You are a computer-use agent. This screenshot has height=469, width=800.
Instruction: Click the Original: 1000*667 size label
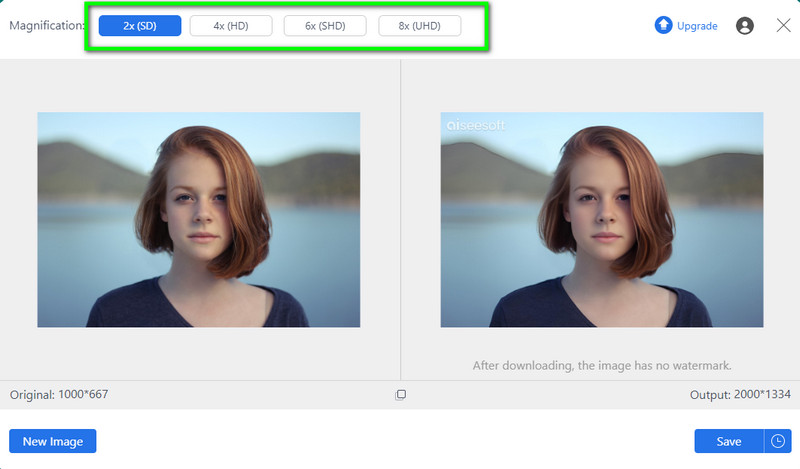coord(59,395)
